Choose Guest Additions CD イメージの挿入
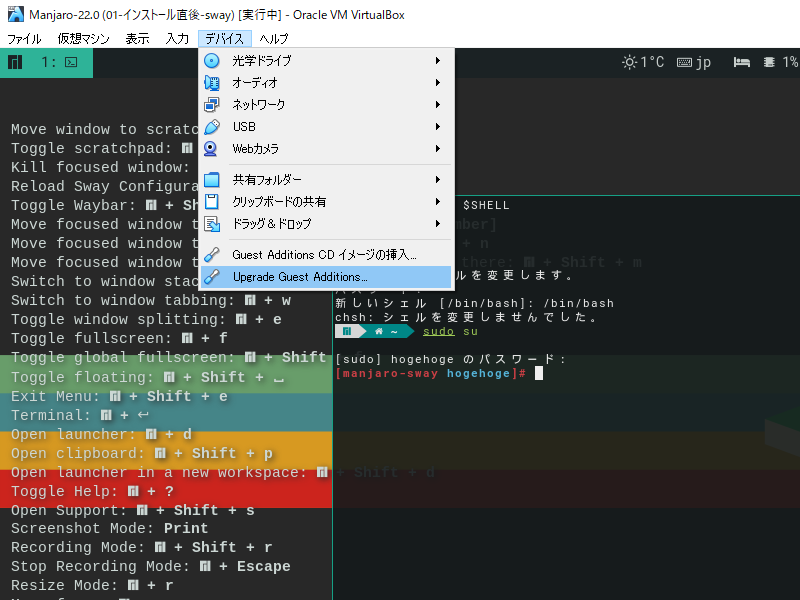 point(326,254)
